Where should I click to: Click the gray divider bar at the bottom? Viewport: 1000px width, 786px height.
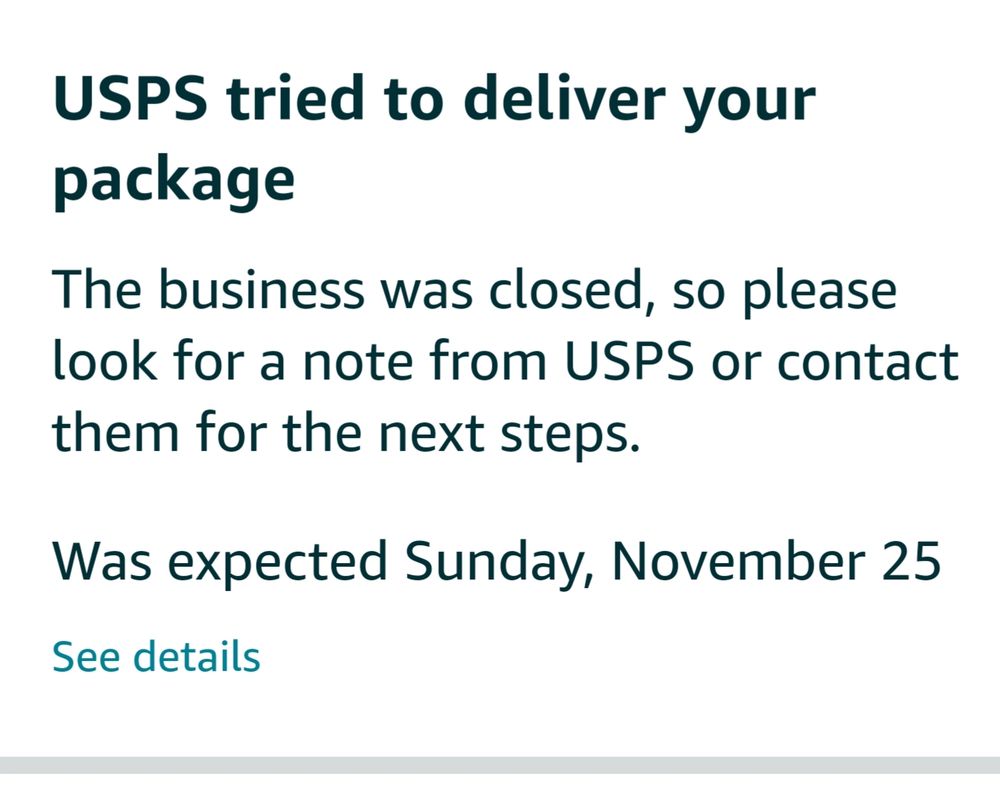coord(500,765)
